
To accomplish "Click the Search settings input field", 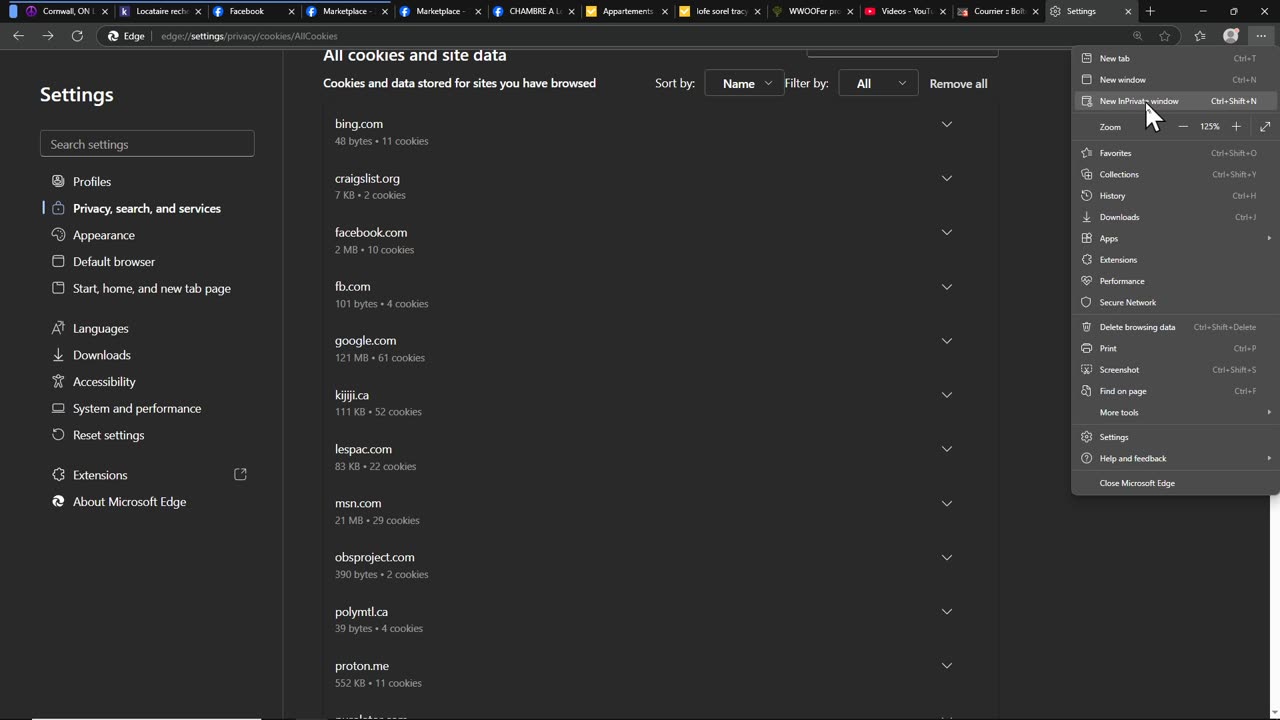I will [x=147, y=144].
